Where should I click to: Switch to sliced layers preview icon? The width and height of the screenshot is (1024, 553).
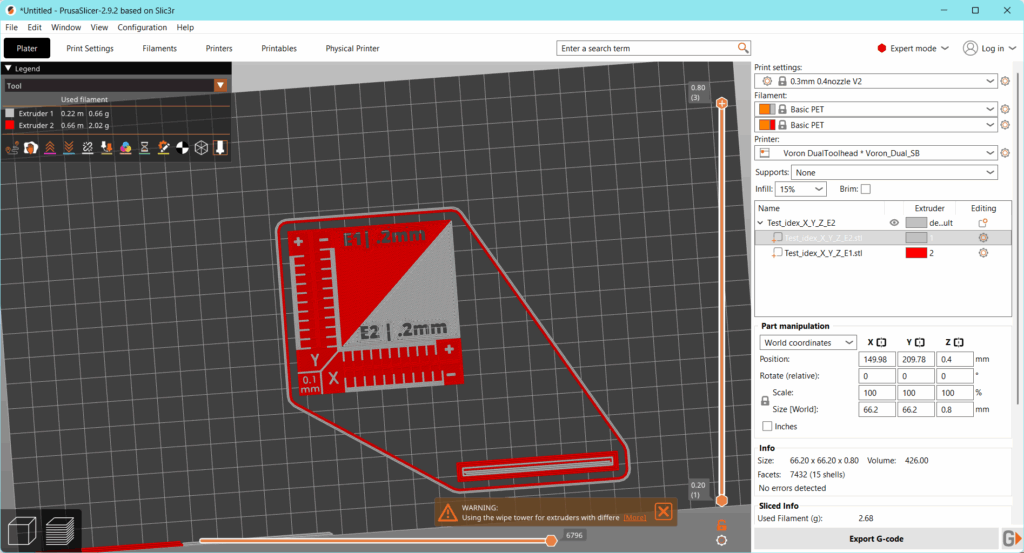(x=60, y=529)
